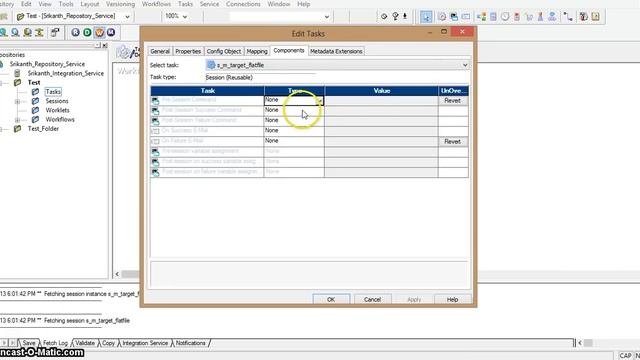
Task: Select Test_Folder in the navigator tree
Action: [x=43, y=129]
